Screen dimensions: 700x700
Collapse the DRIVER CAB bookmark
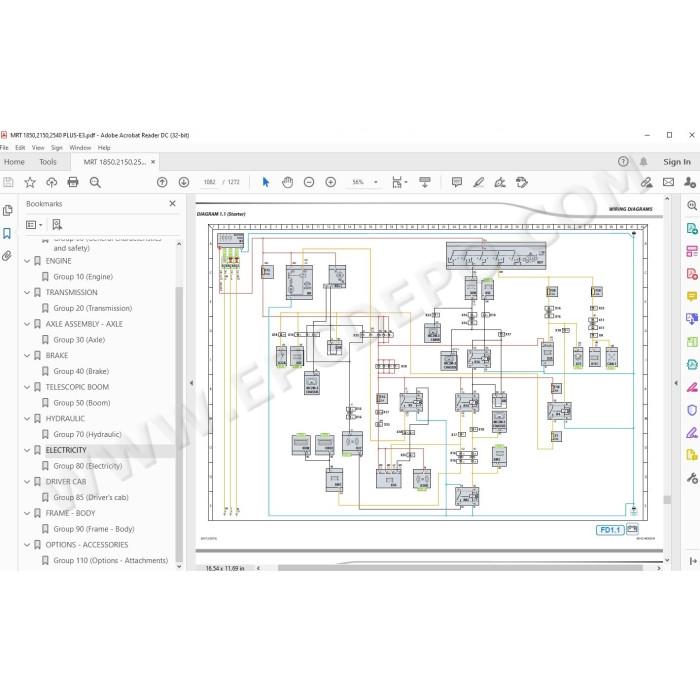pos(27,482)
